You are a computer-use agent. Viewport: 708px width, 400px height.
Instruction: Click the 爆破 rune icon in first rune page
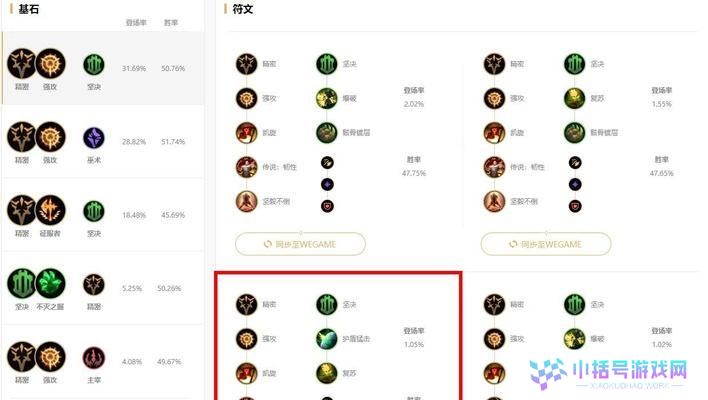click(326, 98)
